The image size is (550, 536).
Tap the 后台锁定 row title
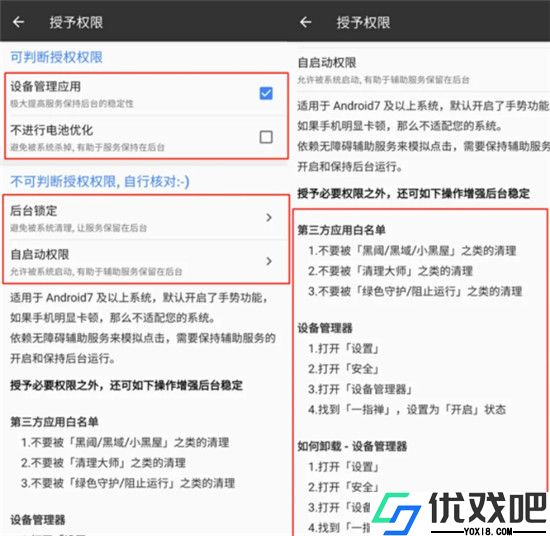click(34, 210)
